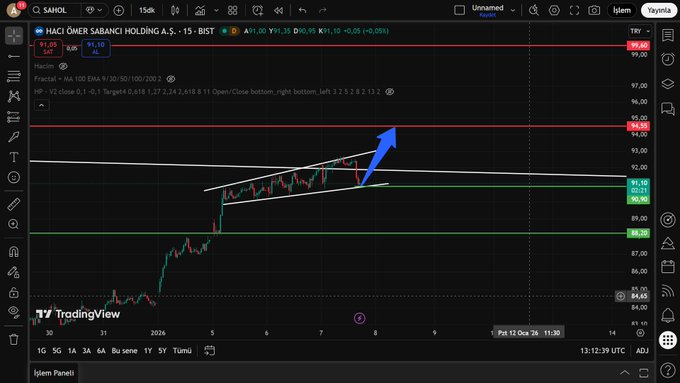This screenshot has height=383, width=680.
Task: Toggle visibility of HP V2 indicator
Action: [x=390, y=92]
